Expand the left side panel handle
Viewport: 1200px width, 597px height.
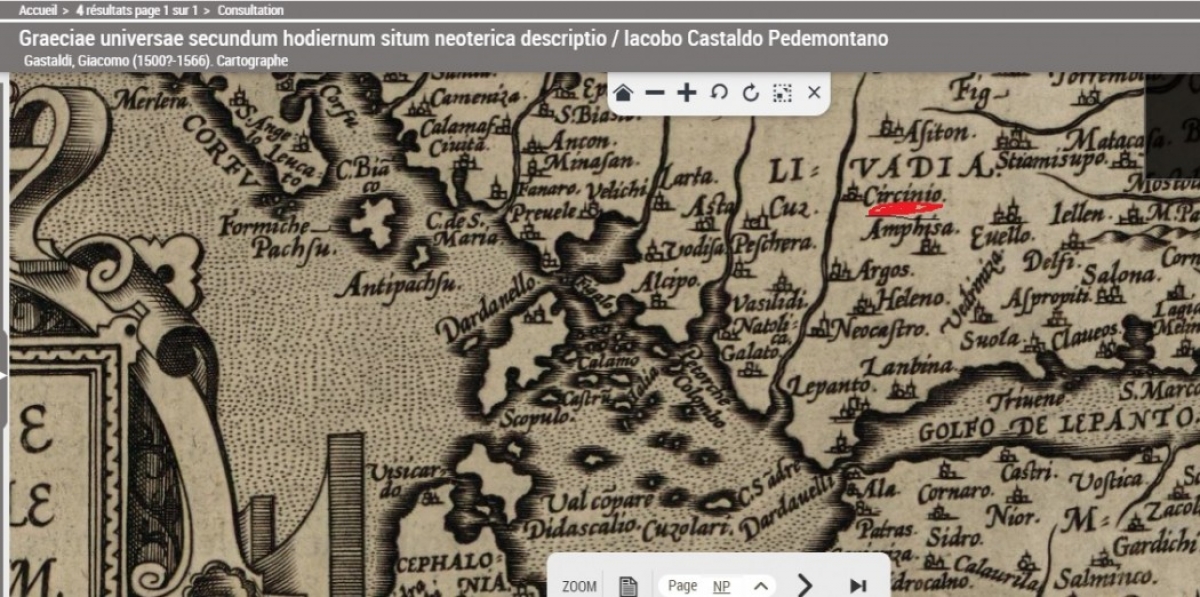click(x=4, y=375)
